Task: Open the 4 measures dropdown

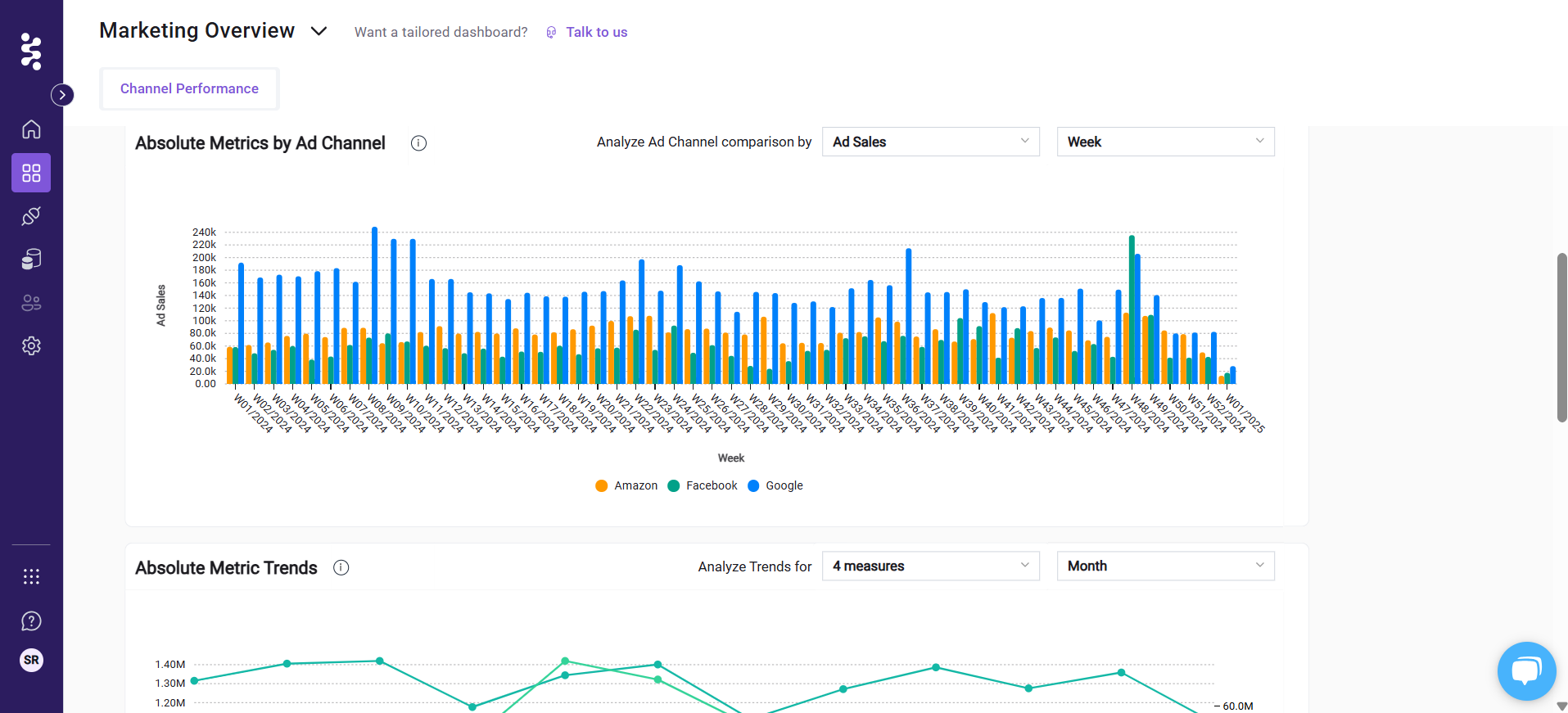Action: click(931, 566)
